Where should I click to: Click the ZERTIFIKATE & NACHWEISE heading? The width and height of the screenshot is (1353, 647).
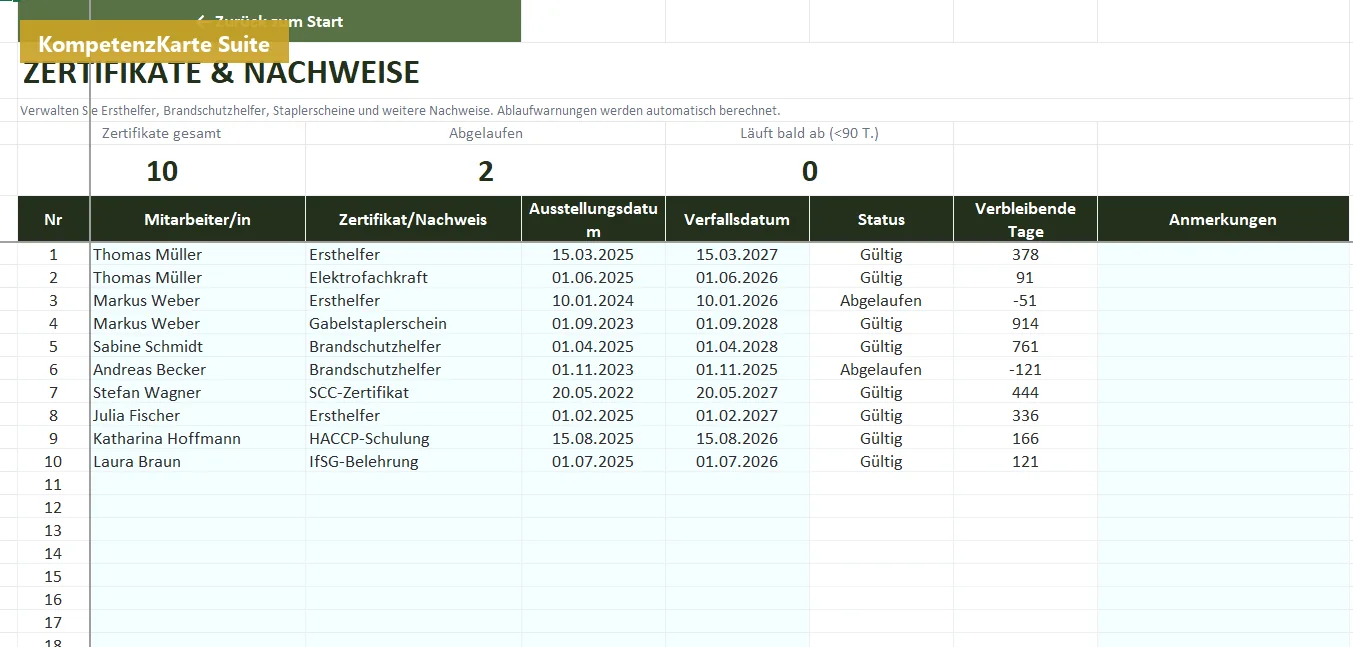click(221, 73)
